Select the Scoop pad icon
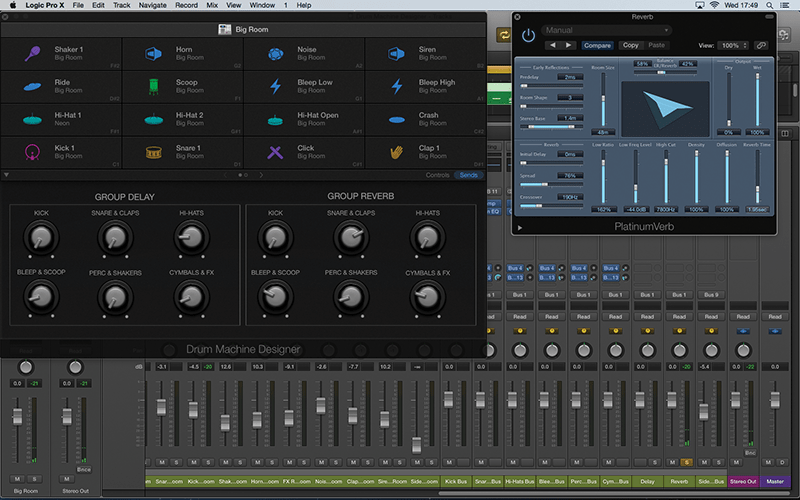 tap(154, 86)
